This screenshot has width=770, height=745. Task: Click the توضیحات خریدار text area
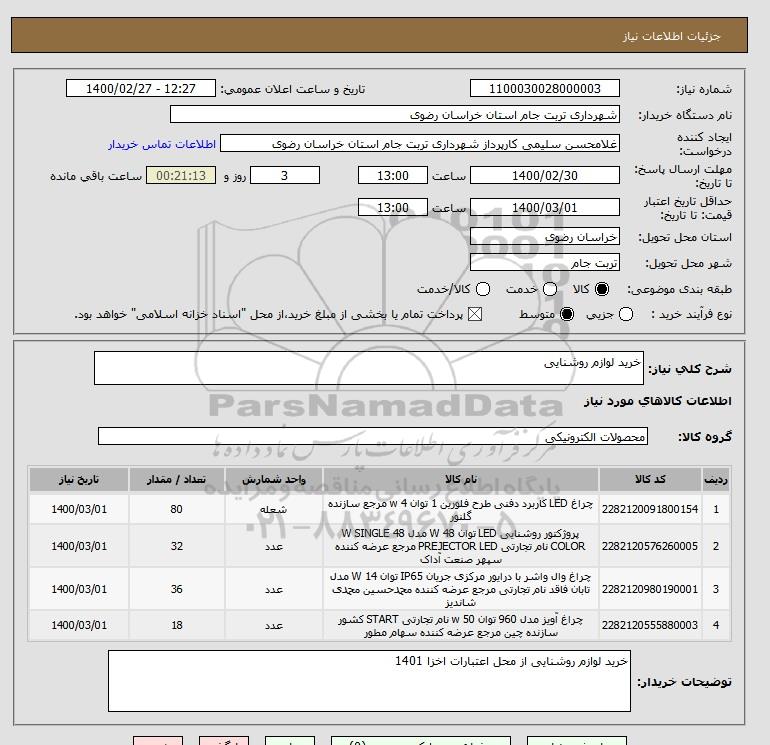coord(369,681)
